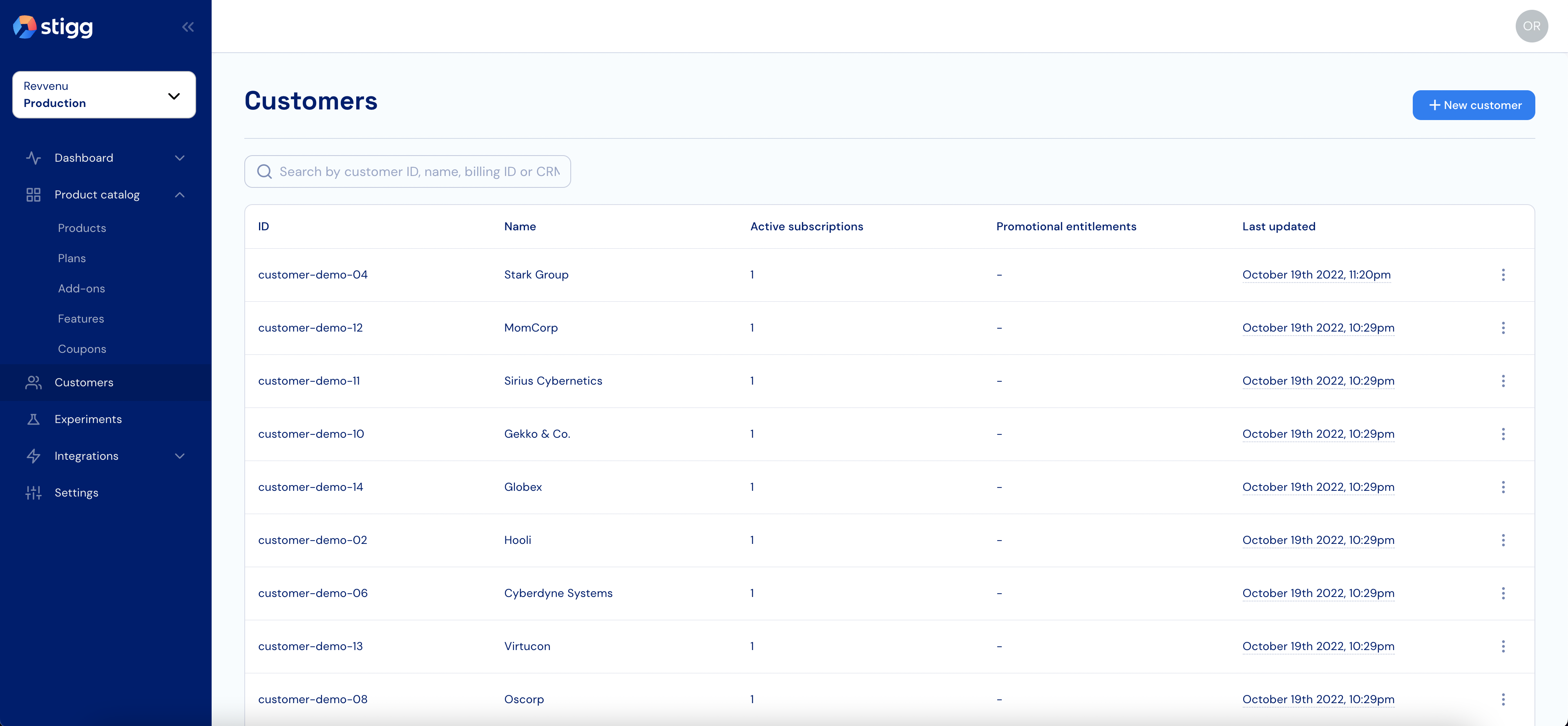Open Coupons in the sidebar
Image resolution: width=1568 pixels, height=726 pixels.
pos(82,349)
